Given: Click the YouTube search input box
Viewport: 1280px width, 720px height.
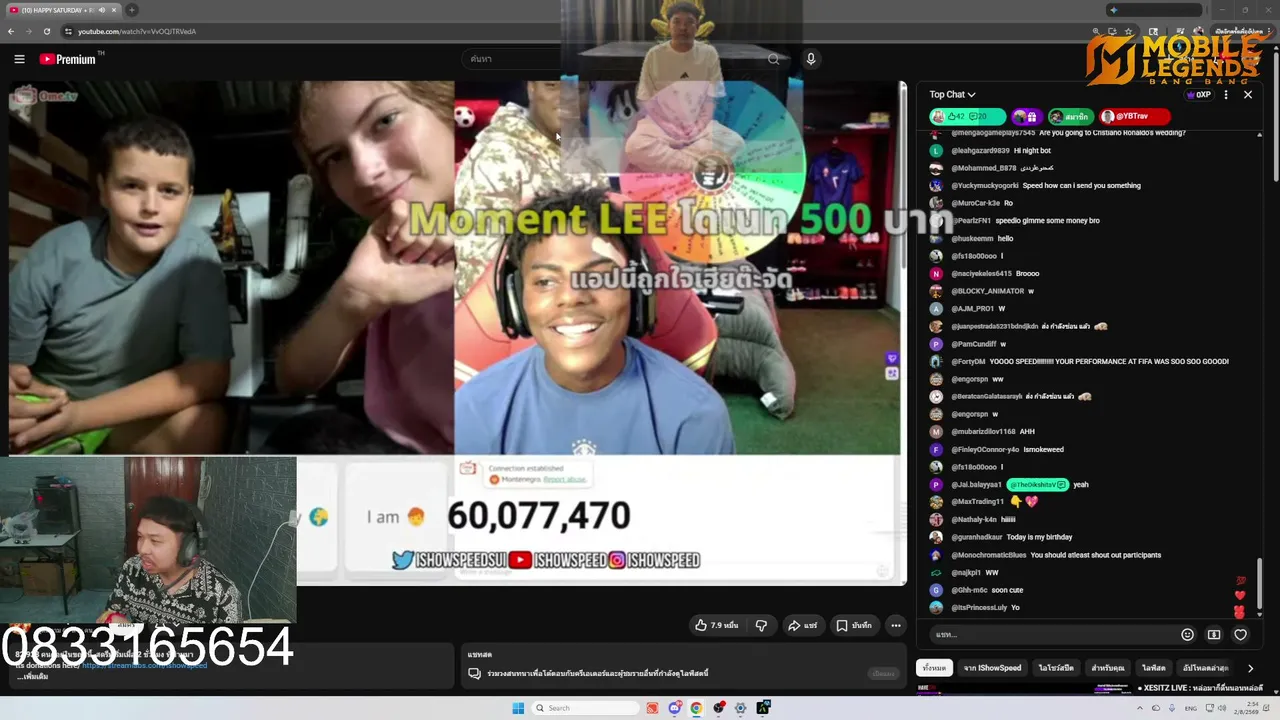Looking at the screenshot, I should tap(612, 59).
